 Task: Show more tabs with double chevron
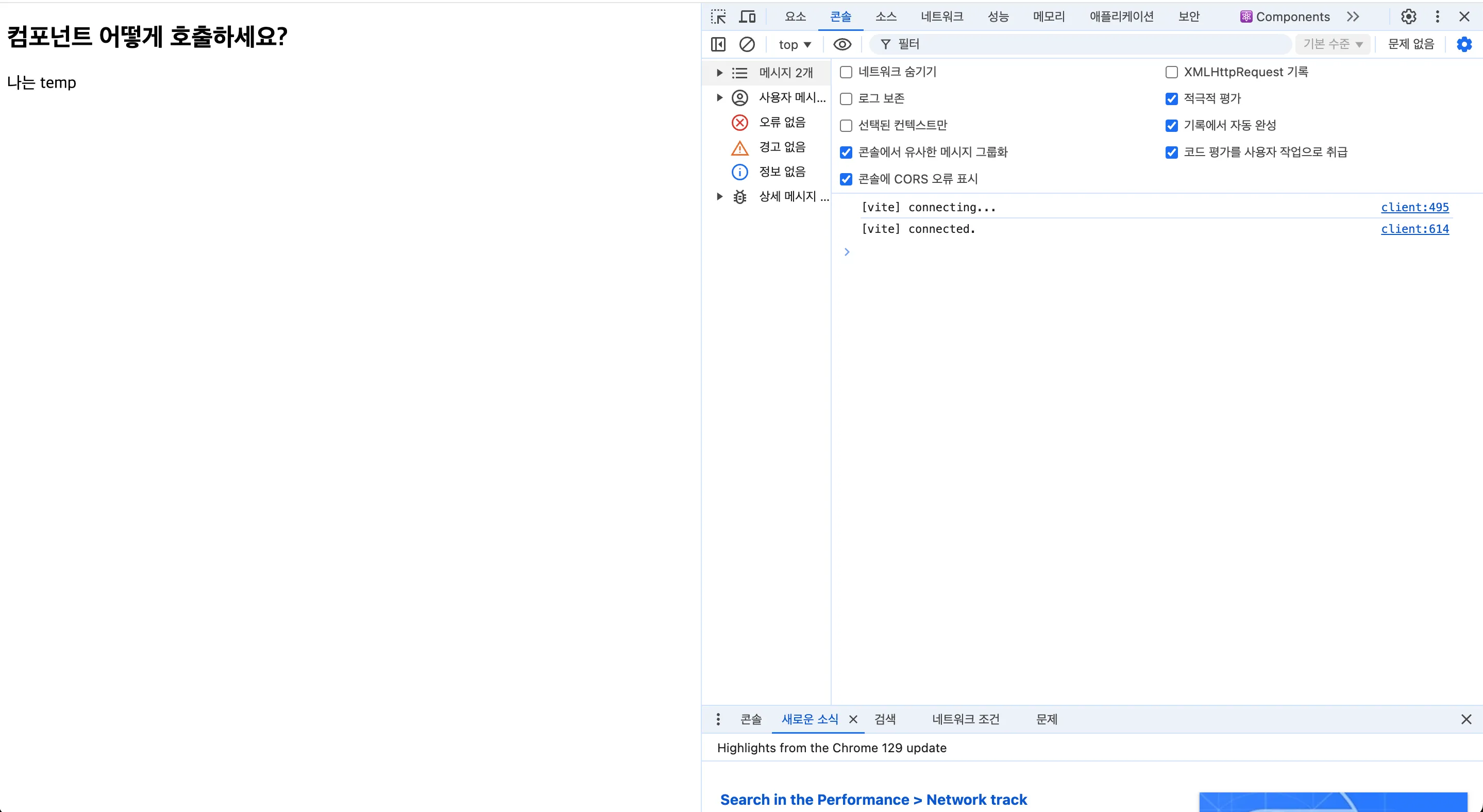1353,16
